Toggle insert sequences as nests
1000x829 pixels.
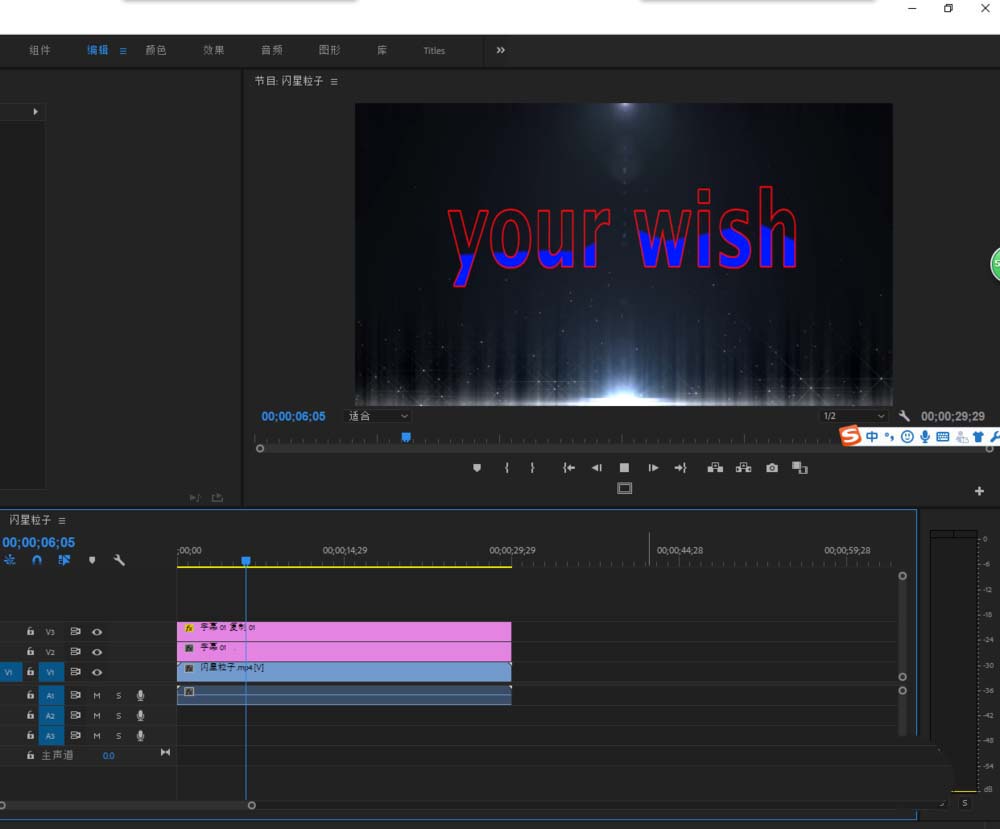click(10, 560)
